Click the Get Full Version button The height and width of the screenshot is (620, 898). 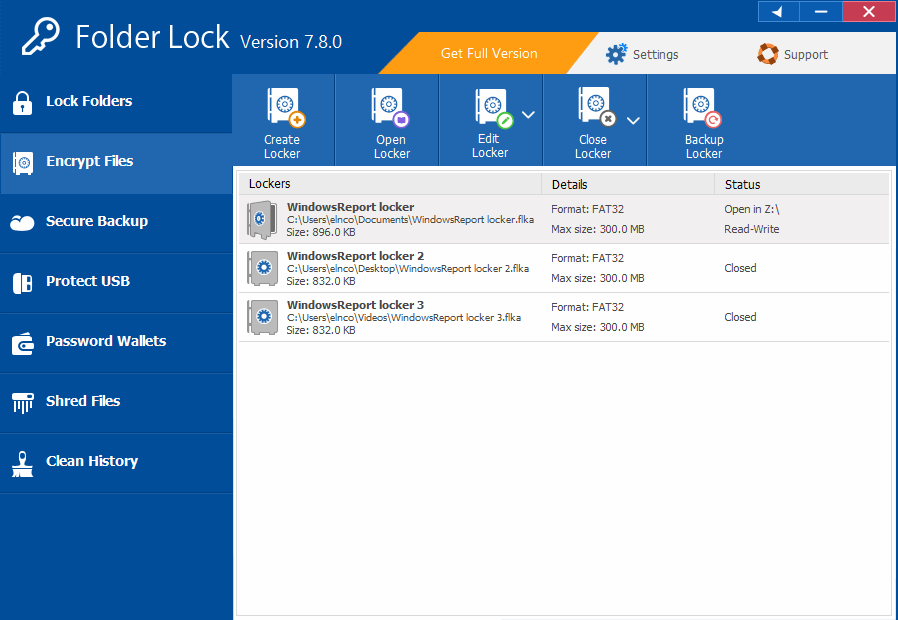(489, 54)
